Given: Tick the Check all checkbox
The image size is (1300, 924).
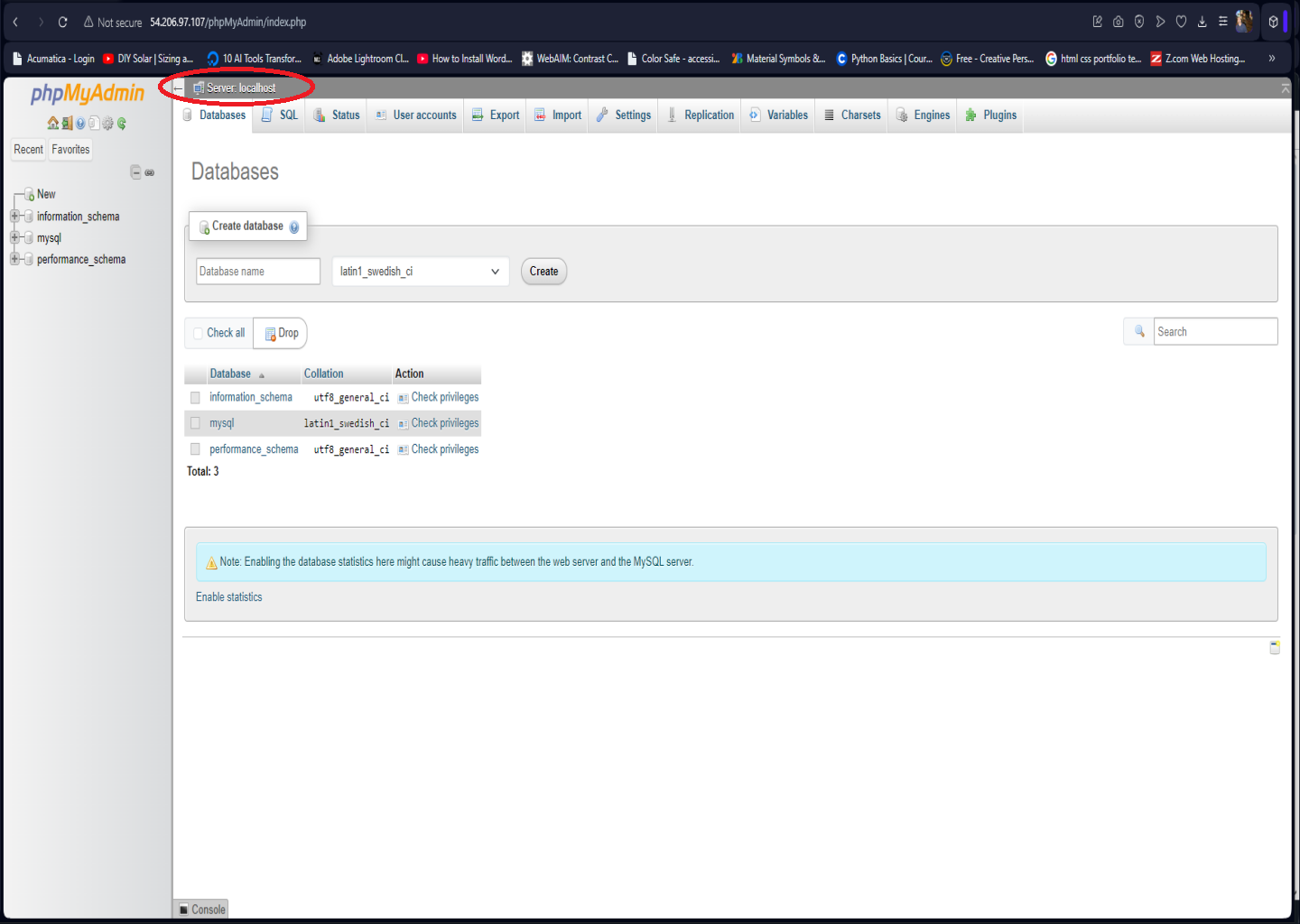Looking at the screenshot, I should pos(199,333).
